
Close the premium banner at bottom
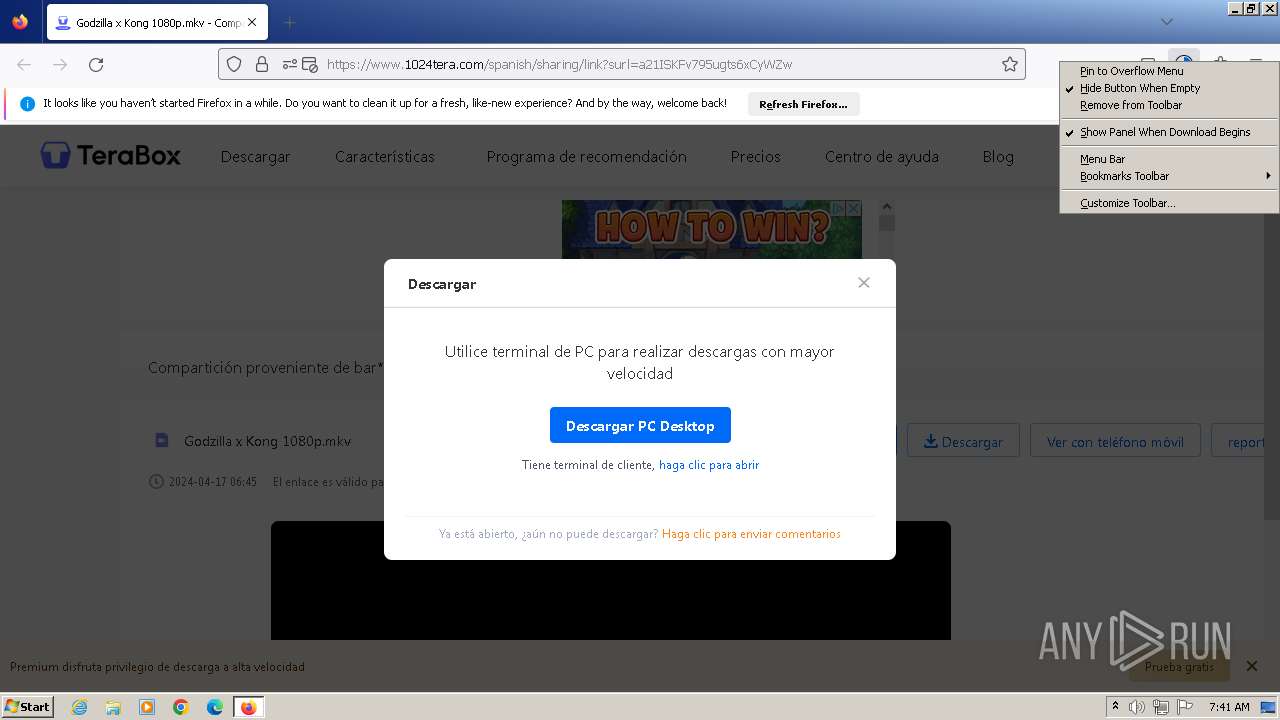[x=1251, y=666]
